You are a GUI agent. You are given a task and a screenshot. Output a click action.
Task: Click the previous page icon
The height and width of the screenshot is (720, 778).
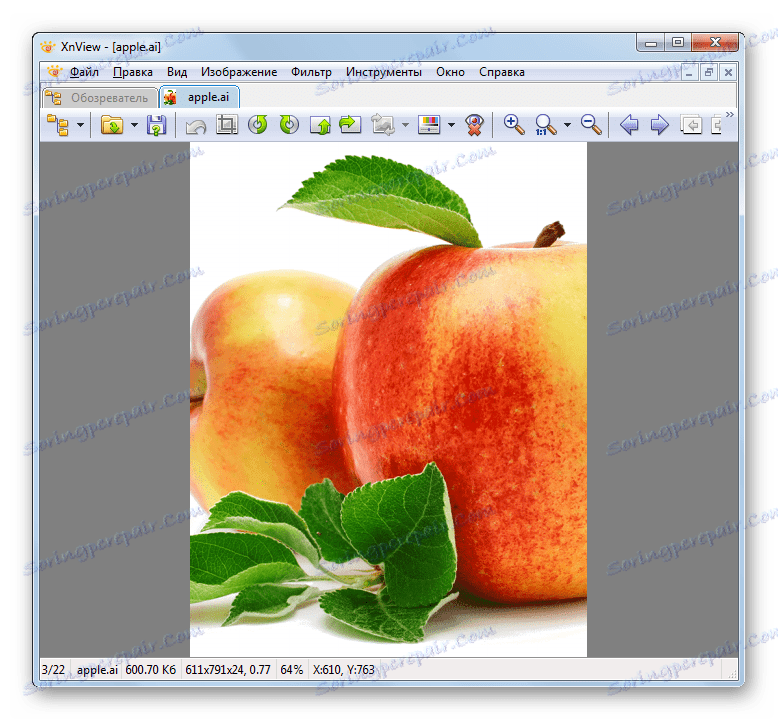[x=691, y=125]
